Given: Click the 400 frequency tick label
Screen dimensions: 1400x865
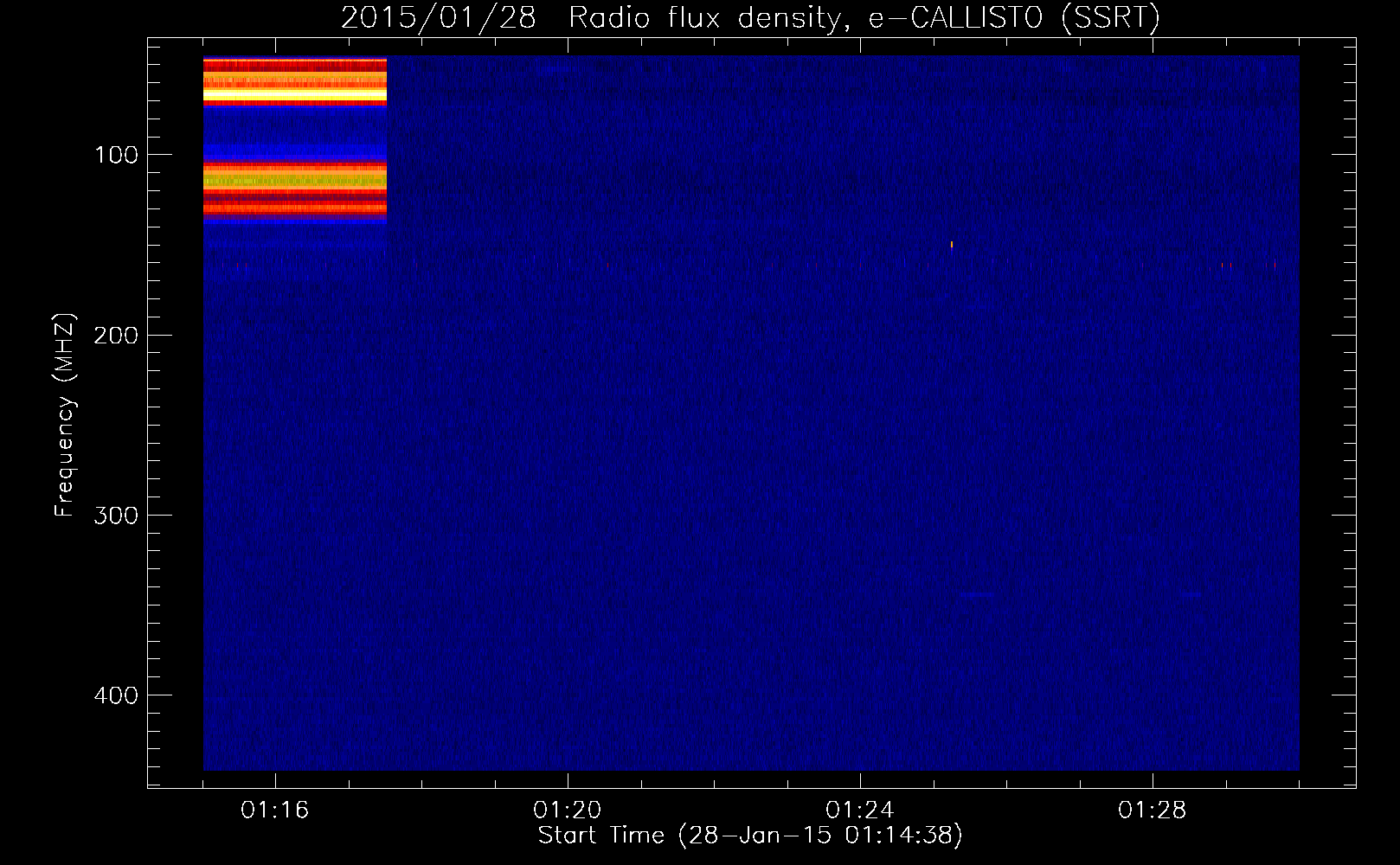Looking at the screenshot, I should (x=116, y=695).
